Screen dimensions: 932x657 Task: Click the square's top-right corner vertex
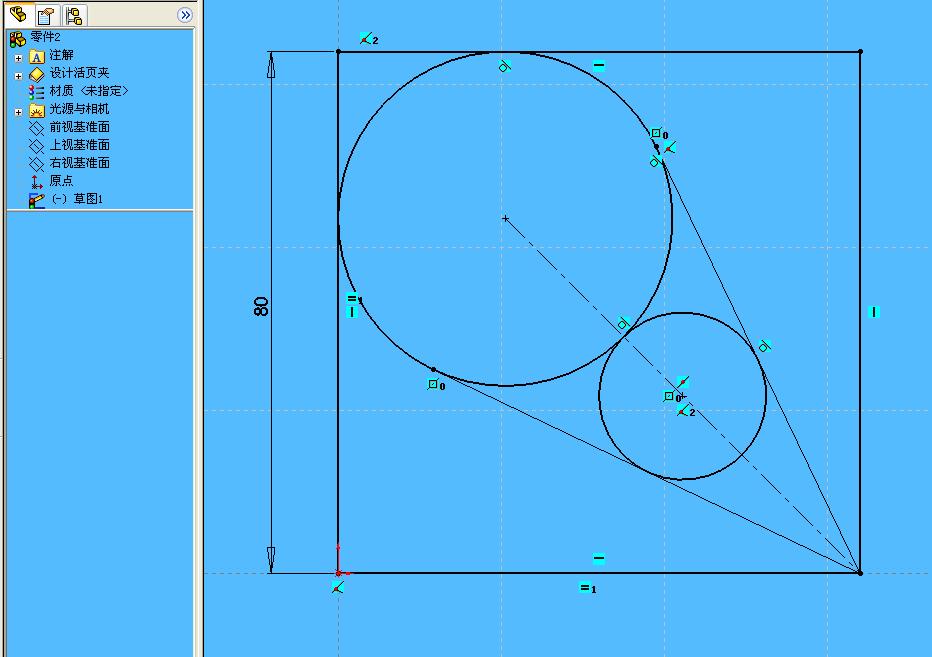860,52
